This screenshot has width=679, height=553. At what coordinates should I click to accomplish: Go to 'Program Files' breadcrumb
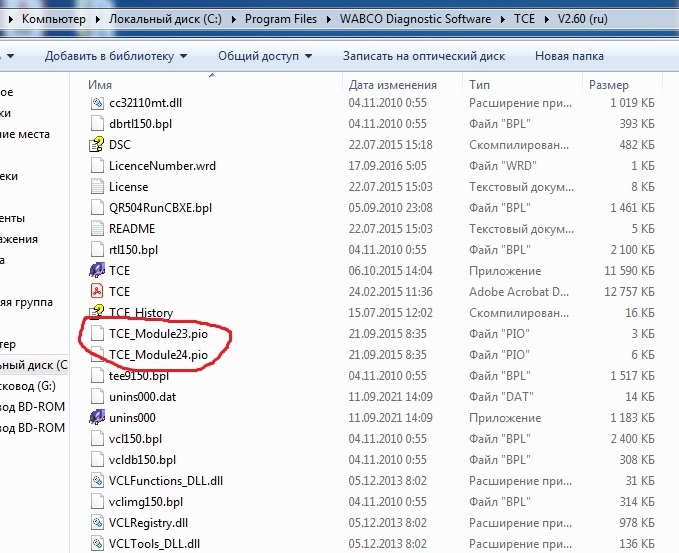click(281, 19)
